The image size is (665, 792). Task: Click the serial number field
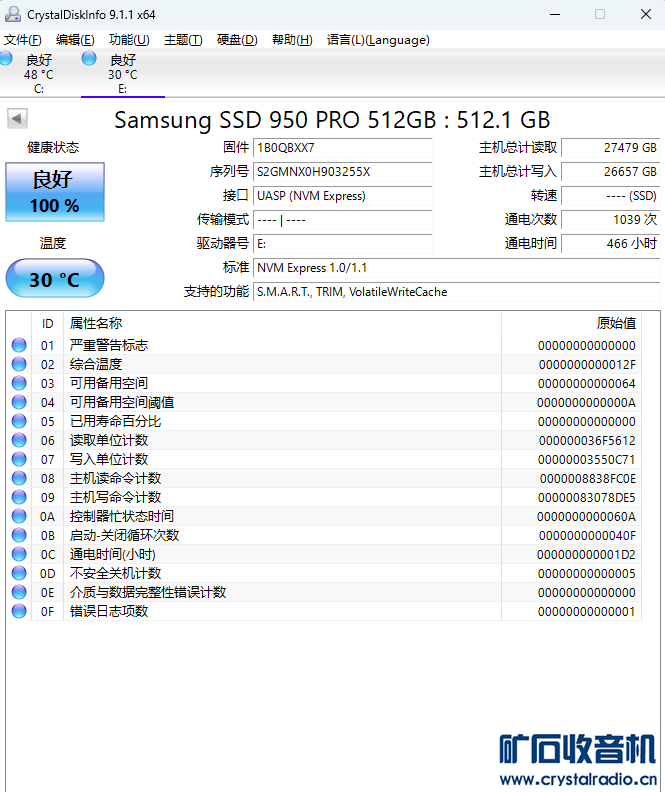[x=342, y=172]
